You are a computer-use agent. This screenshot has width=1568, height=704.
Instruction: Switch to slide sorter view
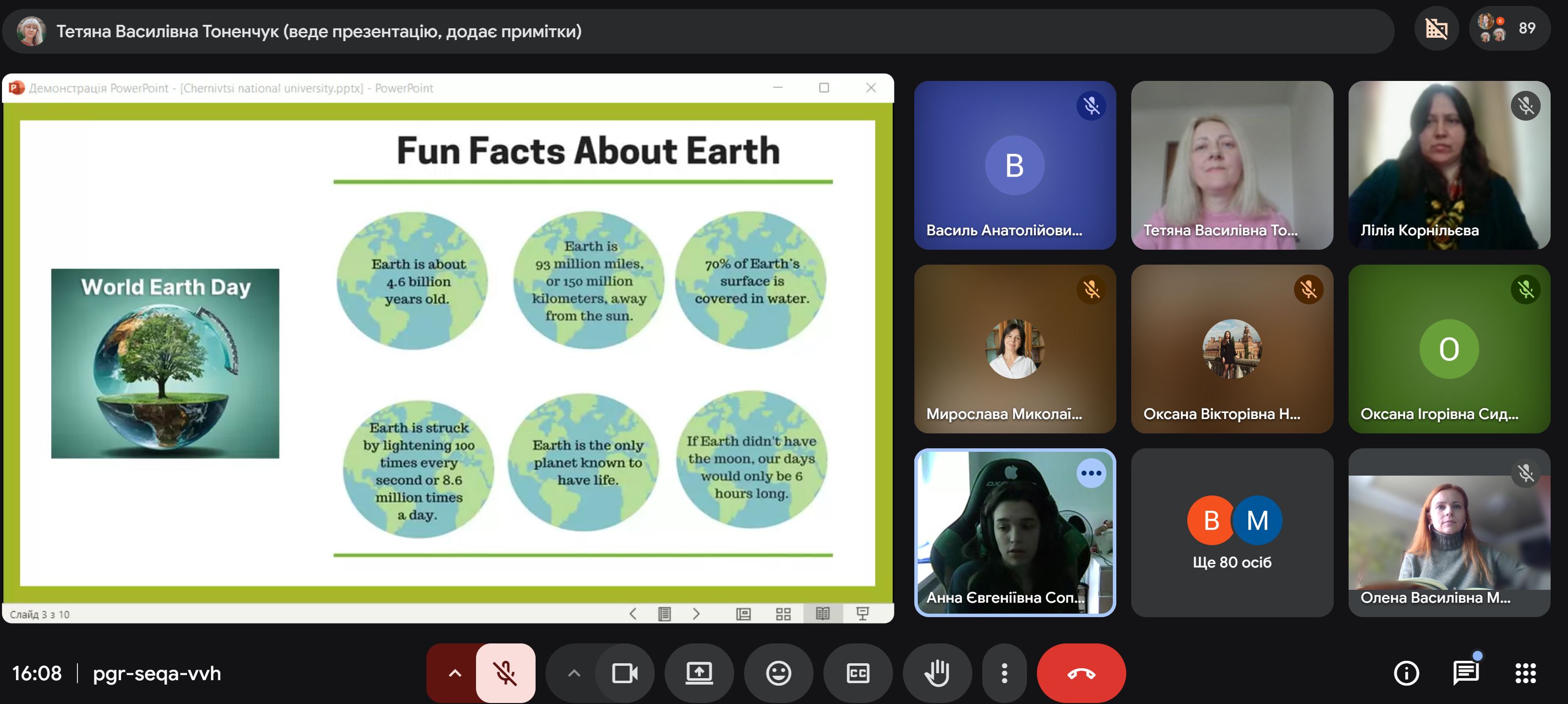(x=783, y=613)
